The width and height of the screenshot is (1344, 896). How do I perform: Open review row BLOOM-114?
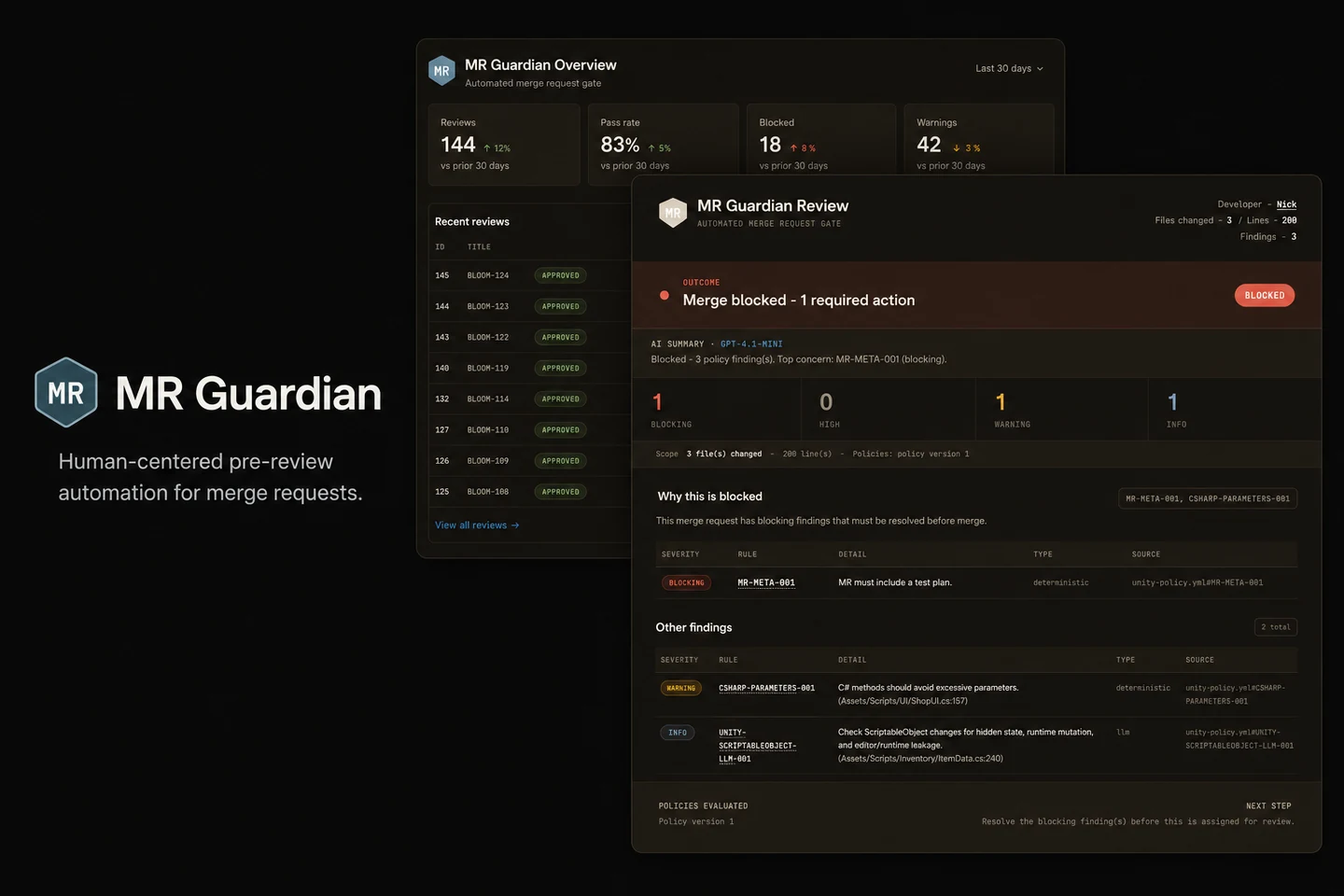coord(530,399)
